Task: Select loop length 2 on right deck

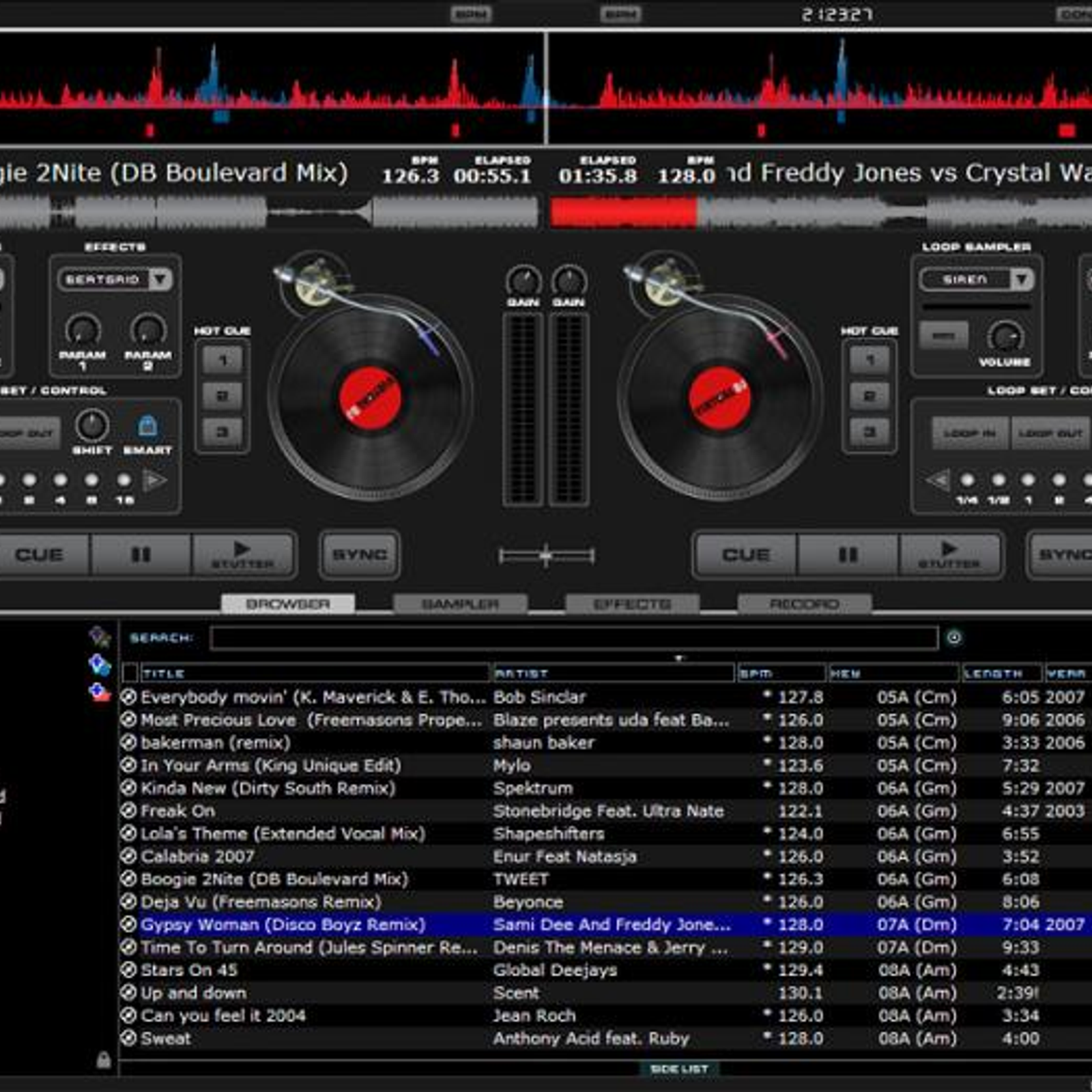Action: click(1059, 480)
